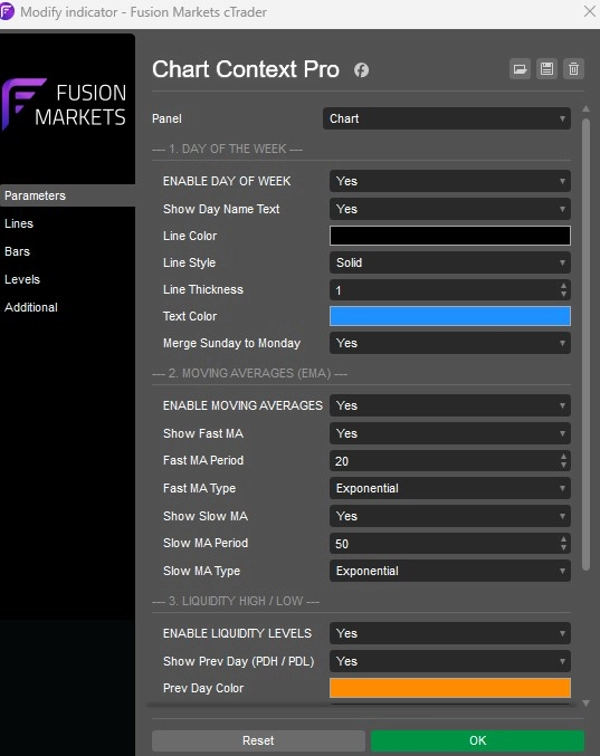
Task: Toggle ENABLE DAY OF WEEK dropdown
Action: (450, 181)
